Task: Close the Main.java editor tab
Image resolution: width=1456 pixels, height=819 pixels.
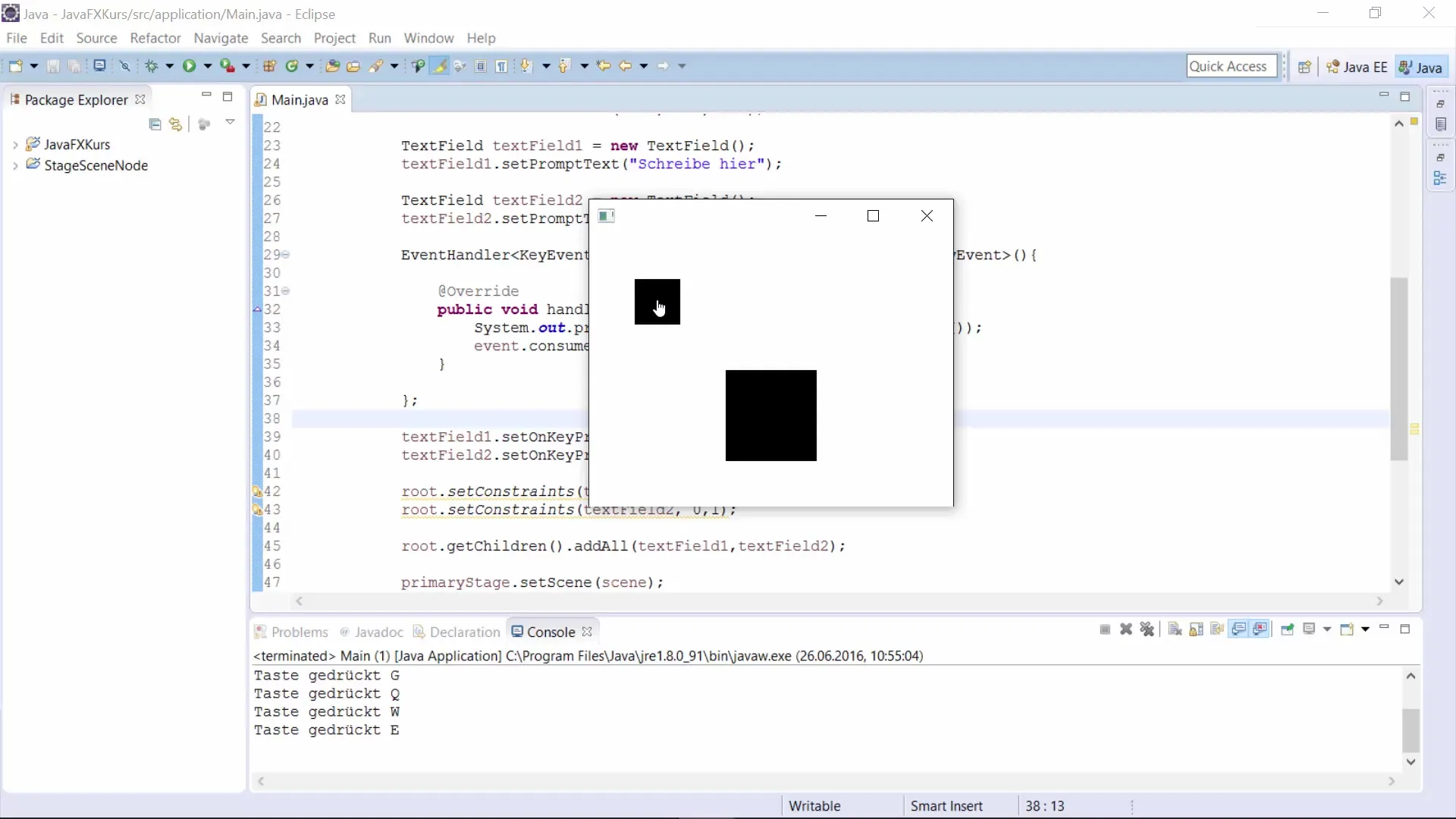Action: (340, 99)
